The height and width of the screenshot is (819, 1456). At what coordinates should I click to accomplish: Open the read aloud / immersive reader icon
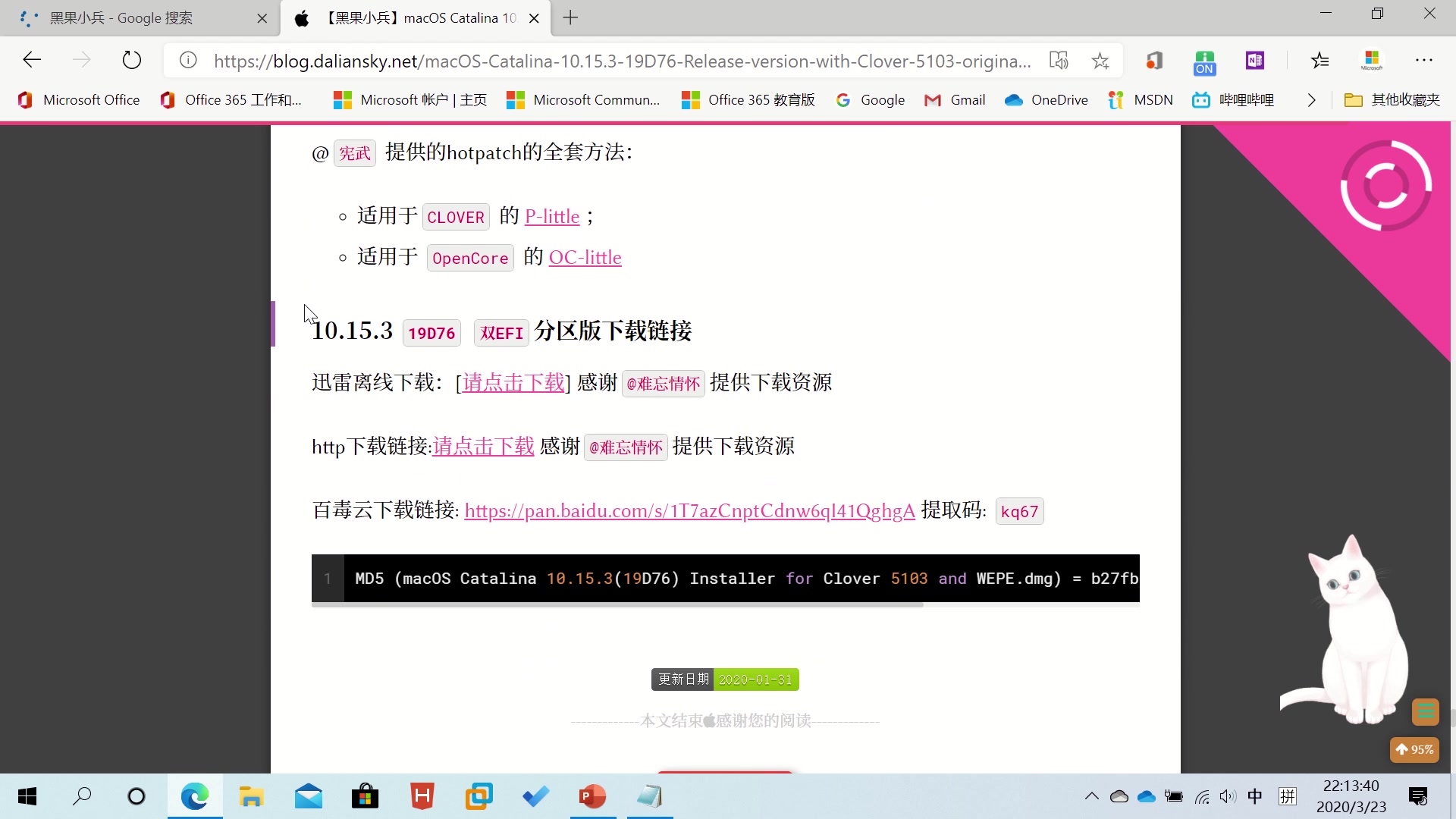click(1059, 61)
